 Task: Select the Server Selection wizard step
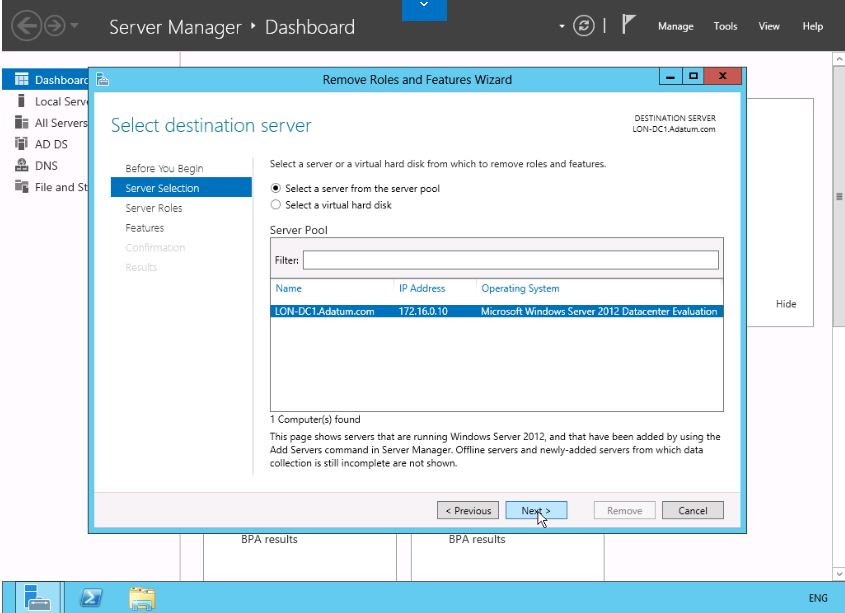pyautogui.click(x=181, y=188)
